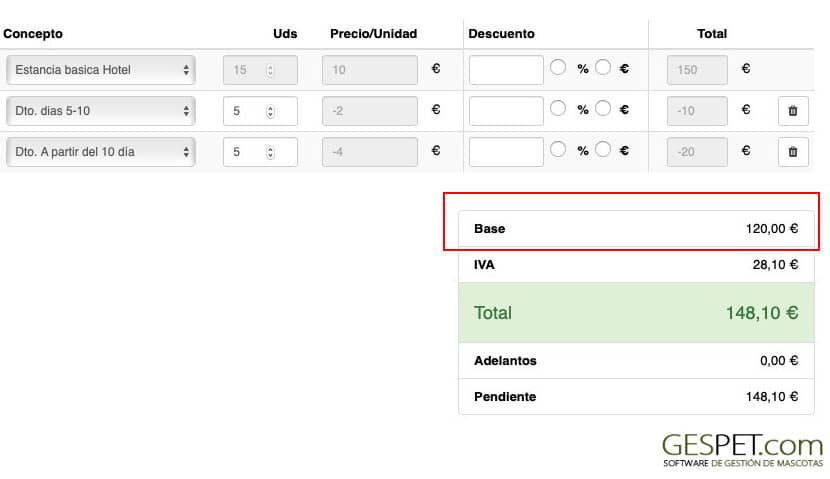Click the Base amount row
This screenshot has width=830, height=479.
click(635, 229)
